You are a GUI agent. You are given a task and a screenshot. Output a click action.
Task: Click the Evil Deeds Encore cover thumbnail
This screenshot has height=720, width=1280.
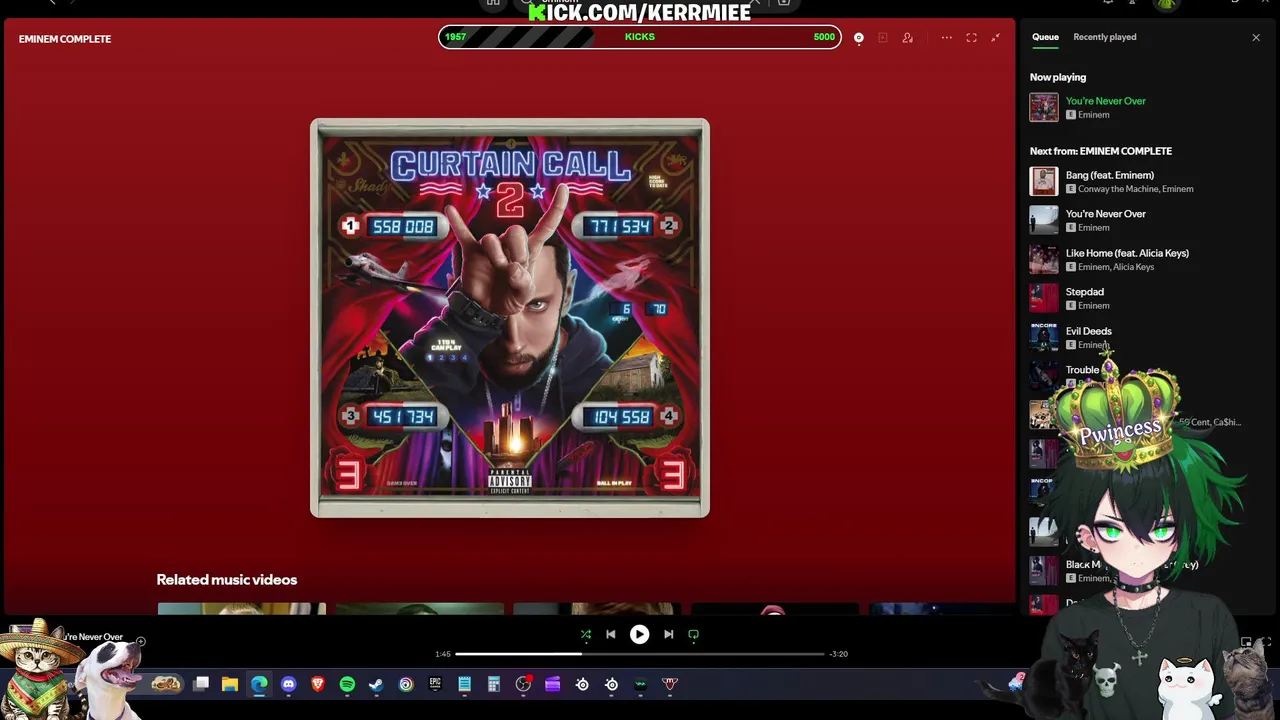1044,337
